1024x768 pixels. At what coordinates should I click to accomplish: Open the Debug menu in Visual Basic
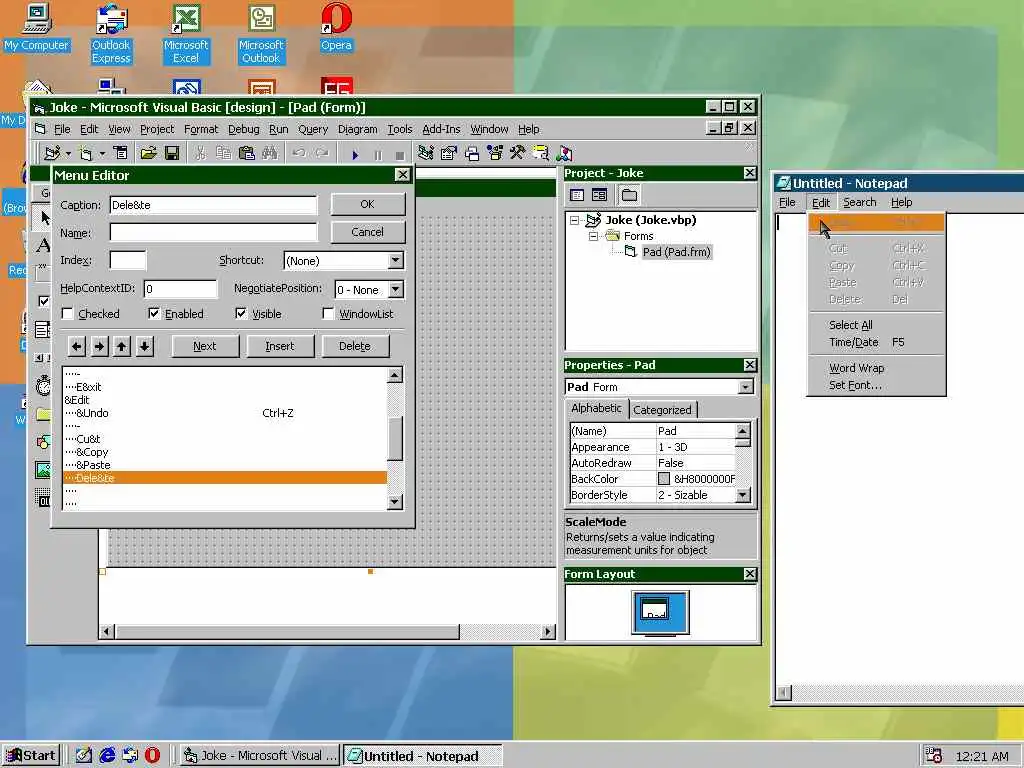point(244,129)
